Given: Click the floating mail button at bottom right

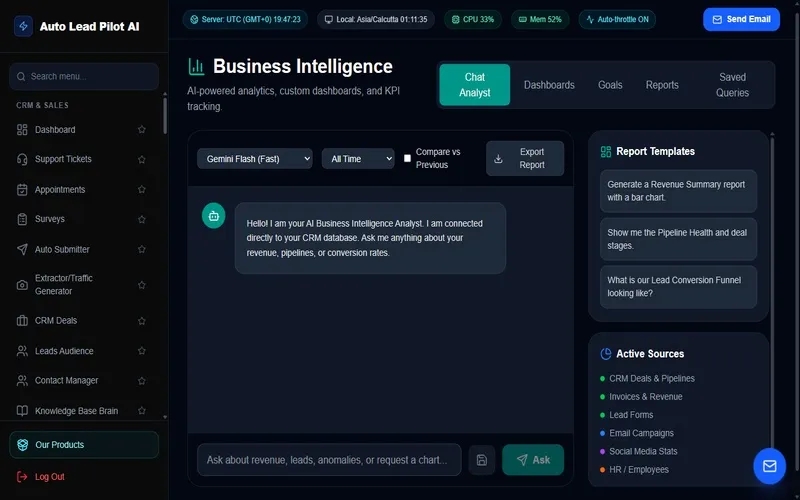Looking at the screenshot, I should (x=769, y=466).
